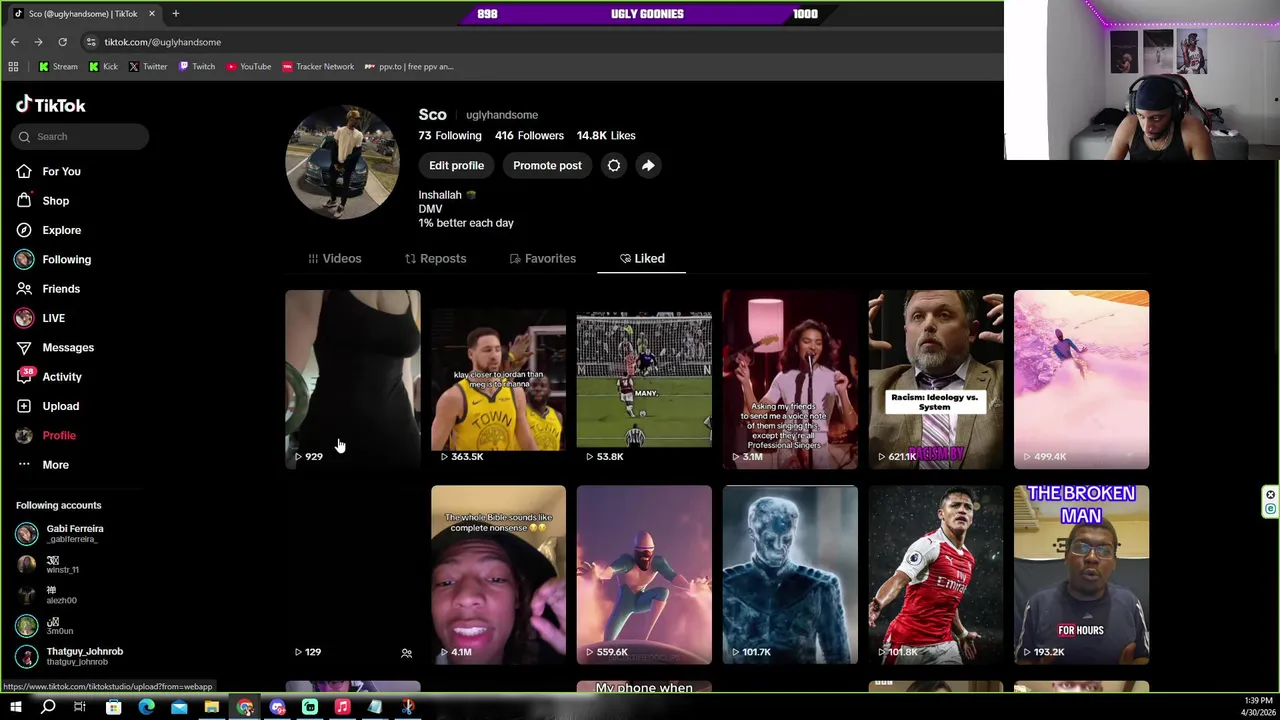Open the ppv.to bookmark
Viewport: 1280px width, 720px height.
[x=409, y=67]
